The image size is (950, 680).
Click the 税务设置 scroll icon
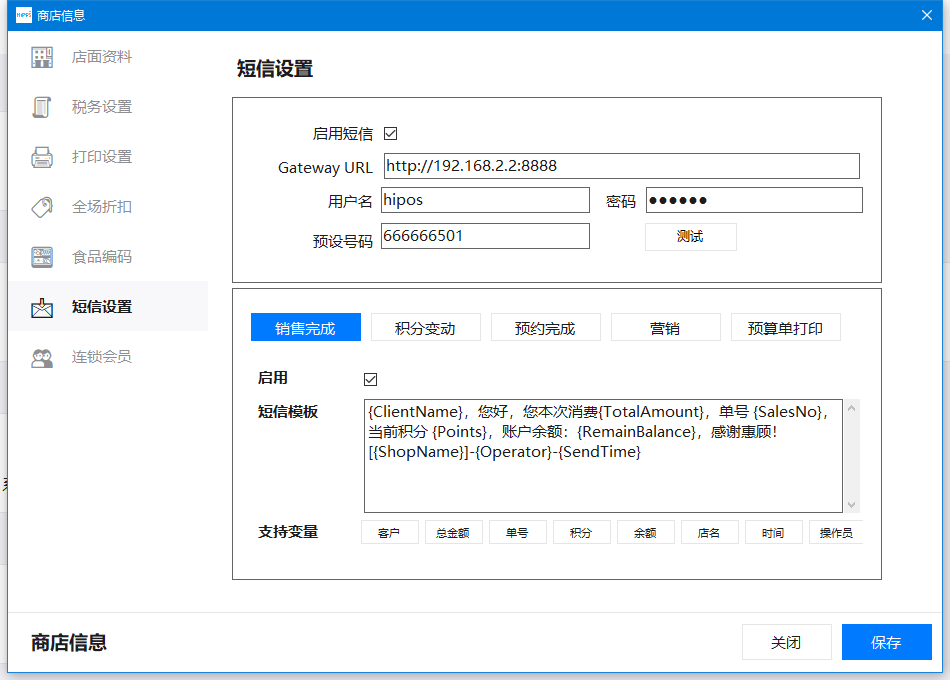(42, 107)
